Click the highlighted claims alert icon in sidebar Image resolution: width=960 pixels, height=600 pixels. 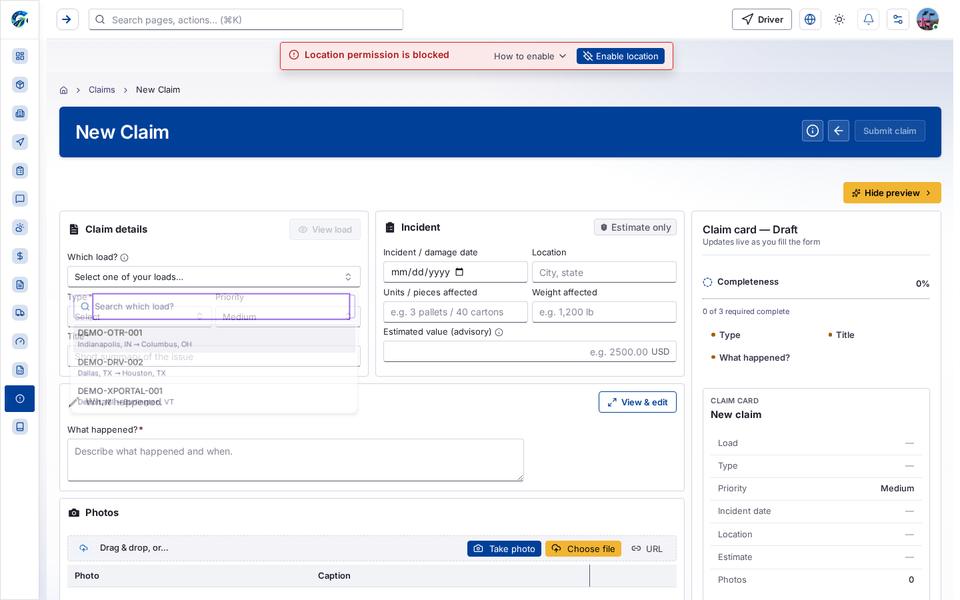20,399
